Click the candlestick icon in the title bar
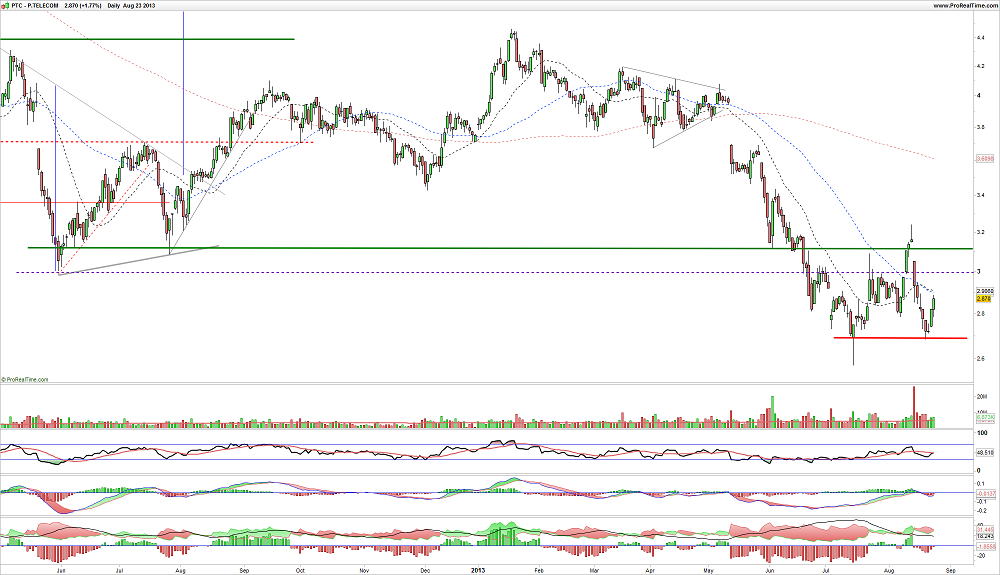The height and width of the screenshot is (575, 1000). pos(5,5)
